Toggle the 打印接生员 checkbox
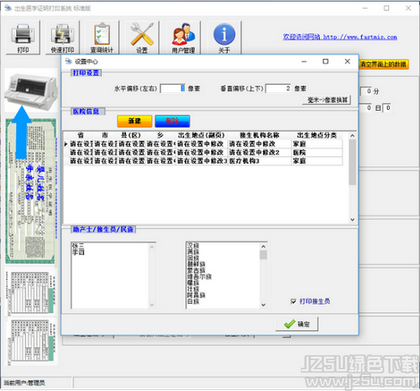420x391 pixels. point(293,301)
